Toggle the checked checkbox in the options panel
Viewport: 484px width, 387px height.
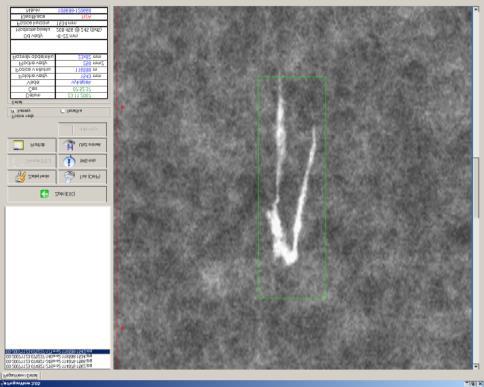(x=13, y=111)
